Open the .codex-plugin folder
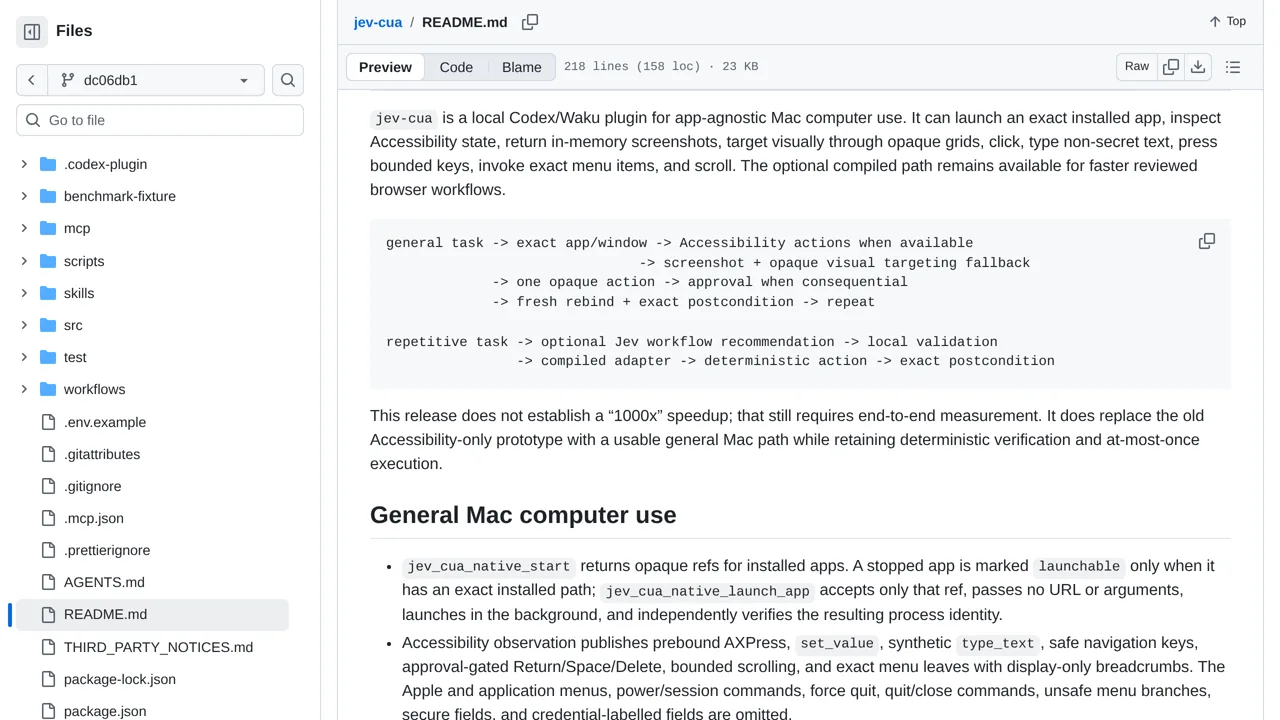The width and height of the screenshot is (1280, 720). [105, 164]
